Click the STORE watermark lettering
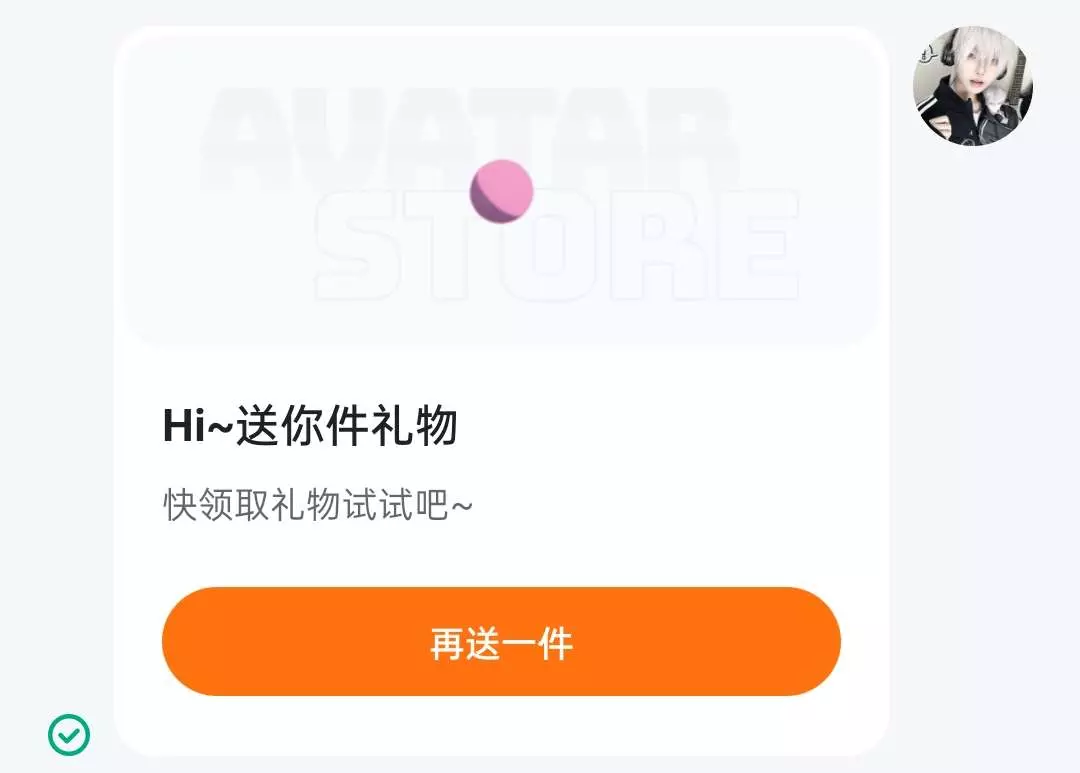The image size is (1080, 773). click(x=557, y=246)
